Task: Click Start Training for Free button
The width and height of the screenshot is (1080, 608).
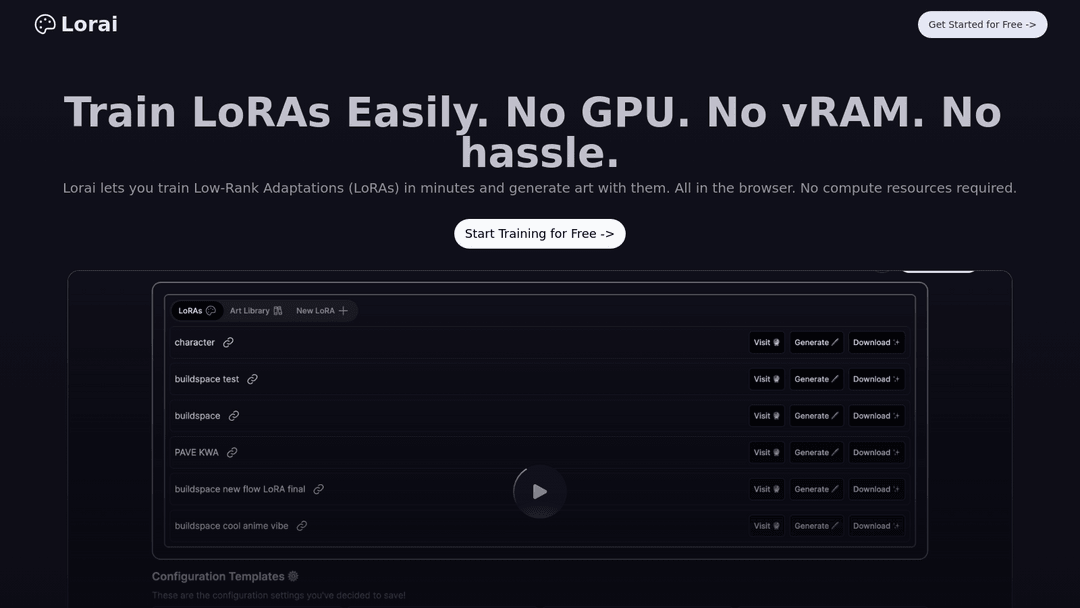Action: pos(539,234)
